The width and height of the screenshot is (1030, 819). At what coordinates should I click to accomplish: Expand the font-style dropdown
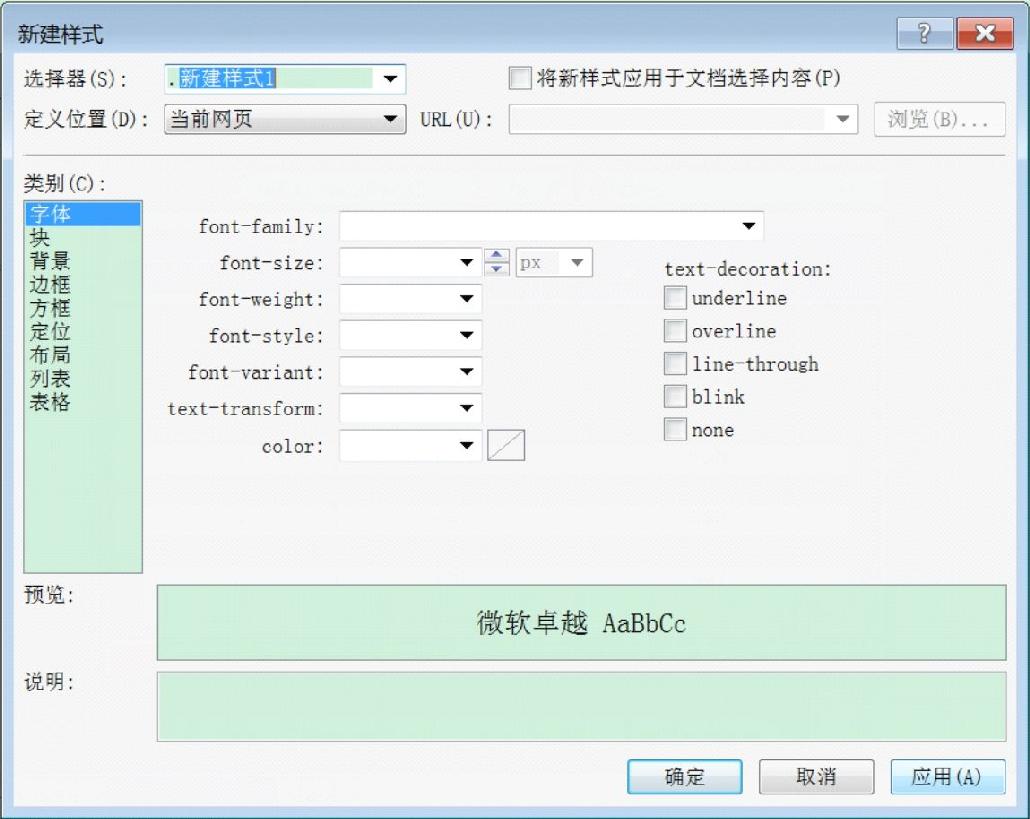pyautogui.click(x=466, y=335)
